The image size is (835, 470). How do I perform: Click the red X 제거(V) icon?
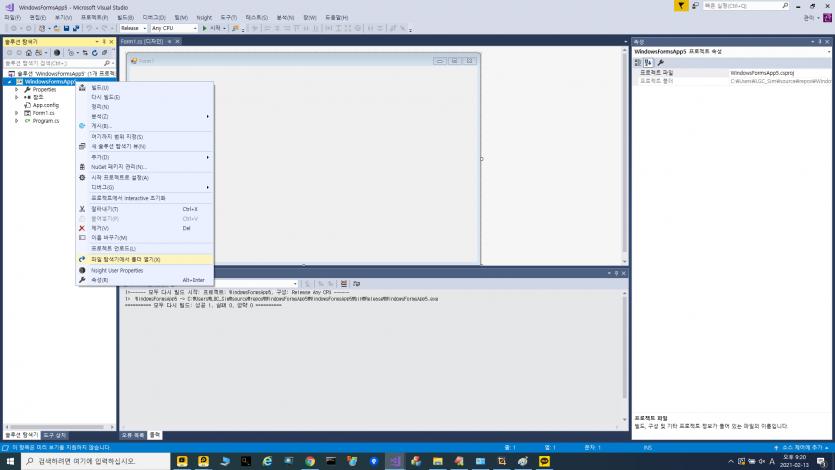click(x=82, y=228)
